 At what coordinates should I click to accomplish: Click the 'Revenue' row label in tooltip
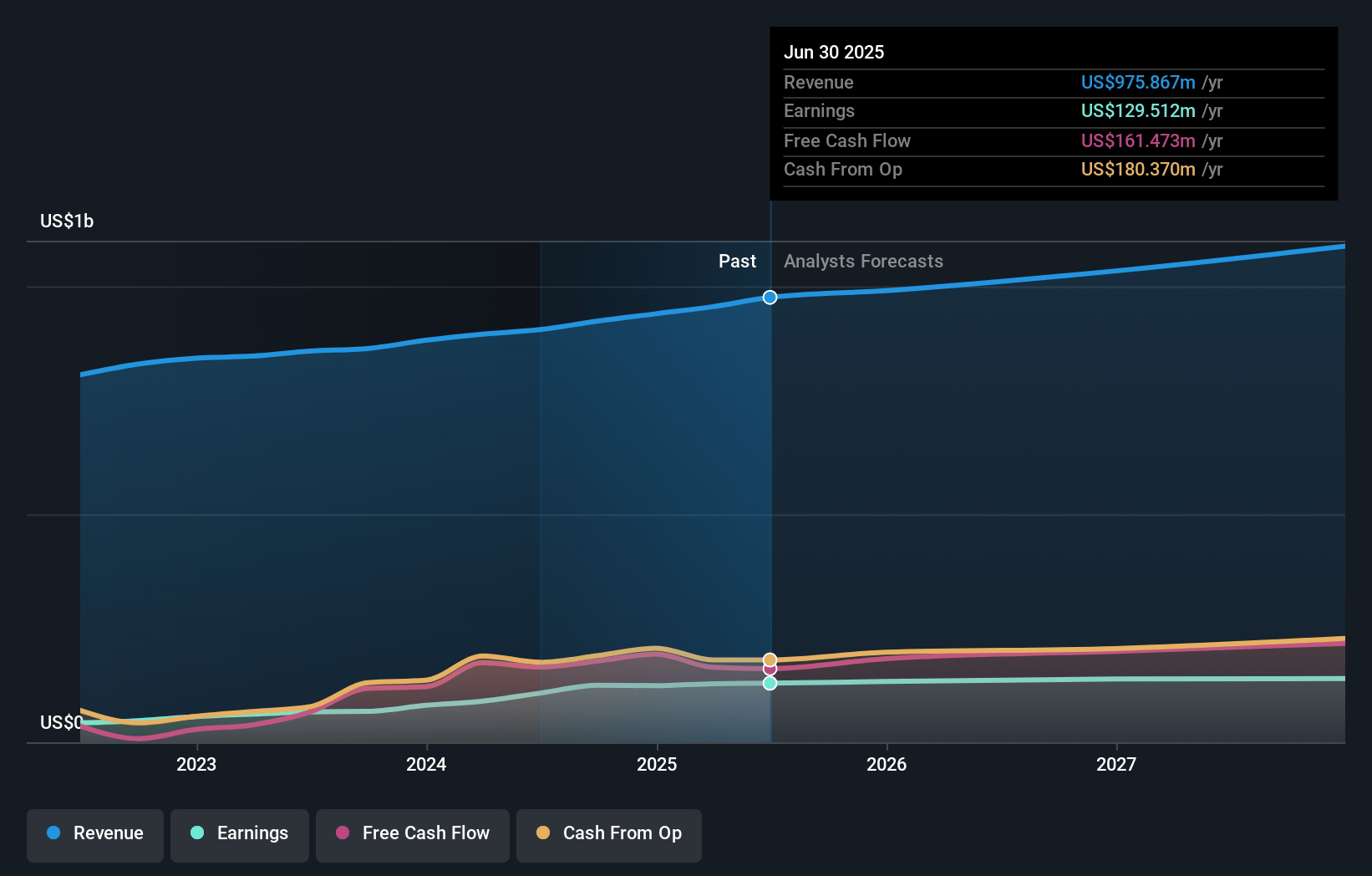pos(819,82)
